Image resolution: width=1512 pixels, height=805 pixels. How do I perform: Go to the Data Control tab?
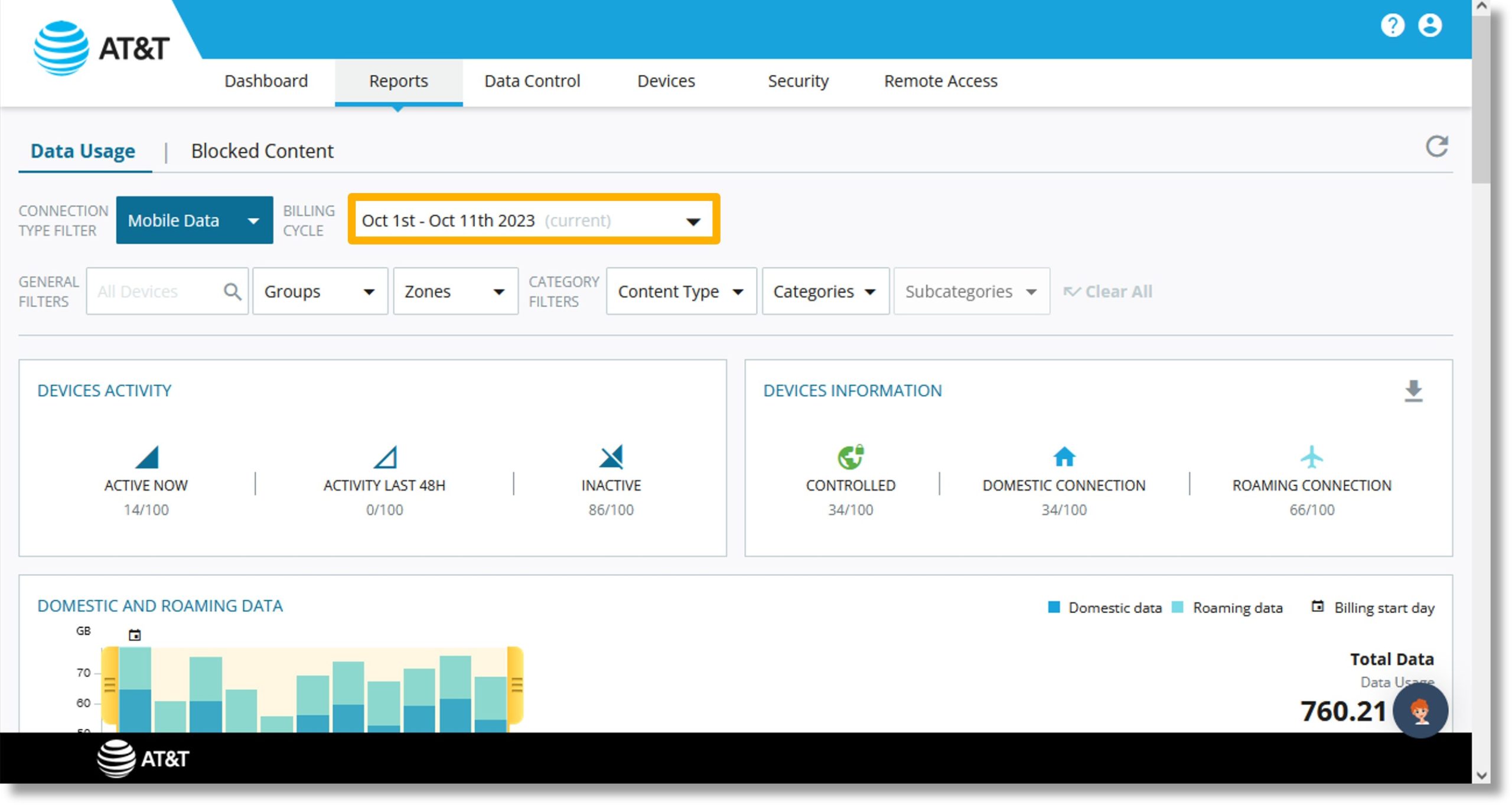tap(532, 81)
